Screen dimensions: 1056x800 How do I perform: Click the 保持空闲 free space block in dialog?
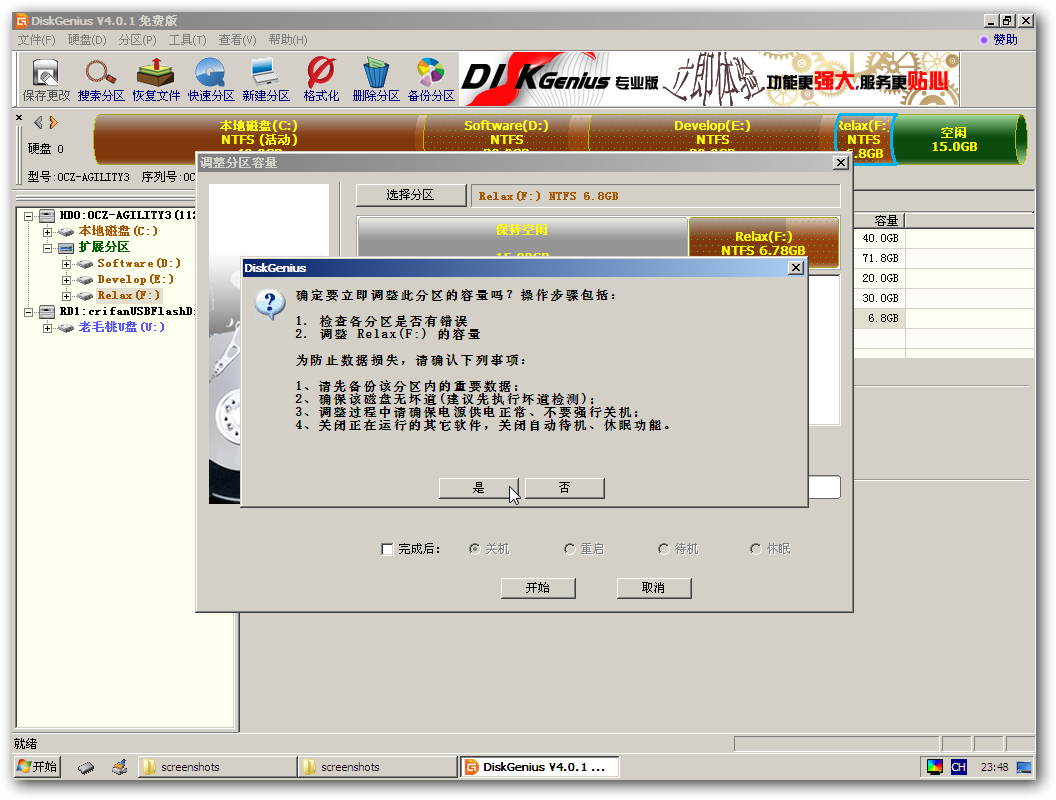coord(522,237)
